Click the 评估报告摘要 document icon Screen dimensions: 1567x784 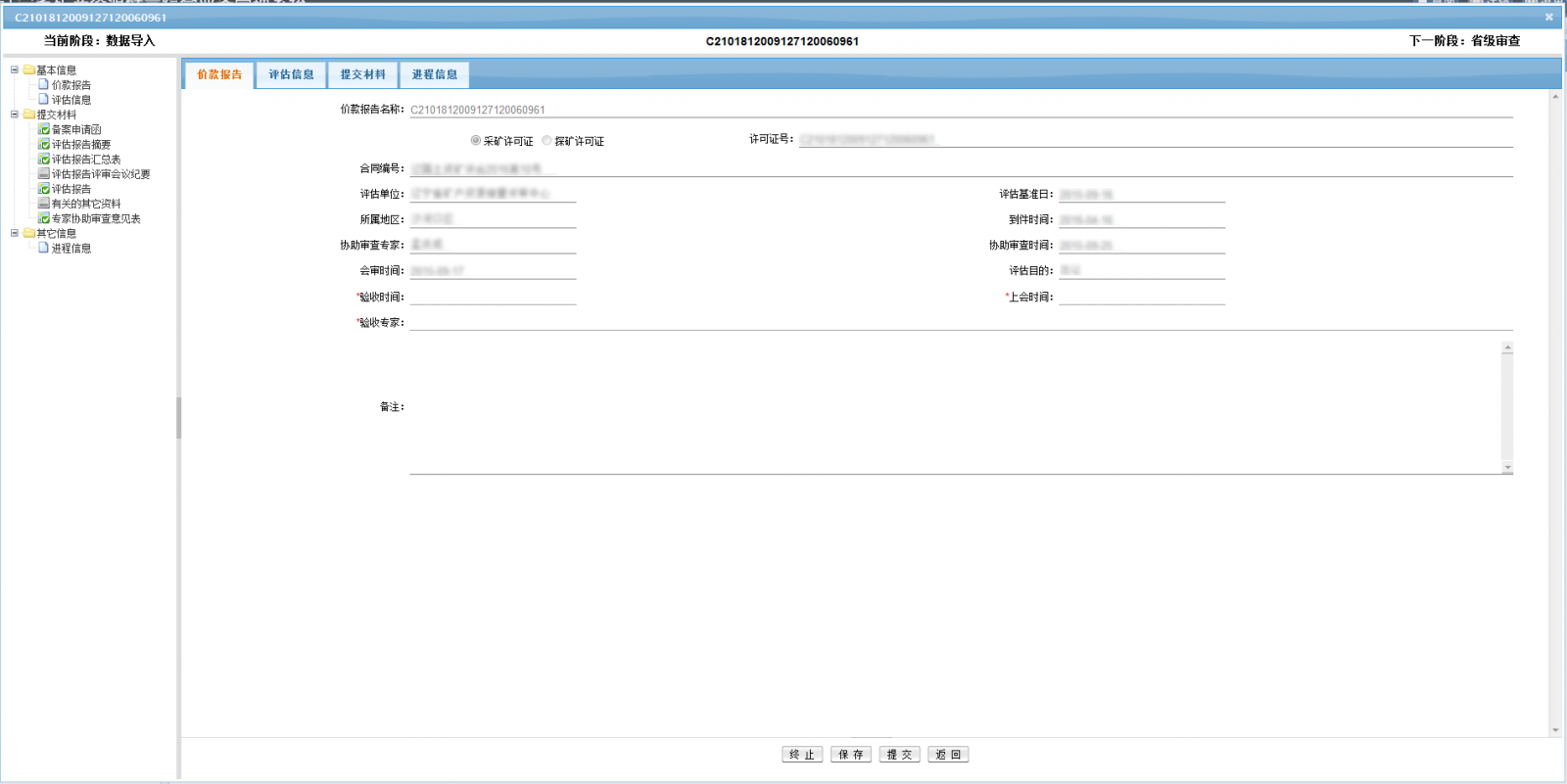click(x=44, y=144)
